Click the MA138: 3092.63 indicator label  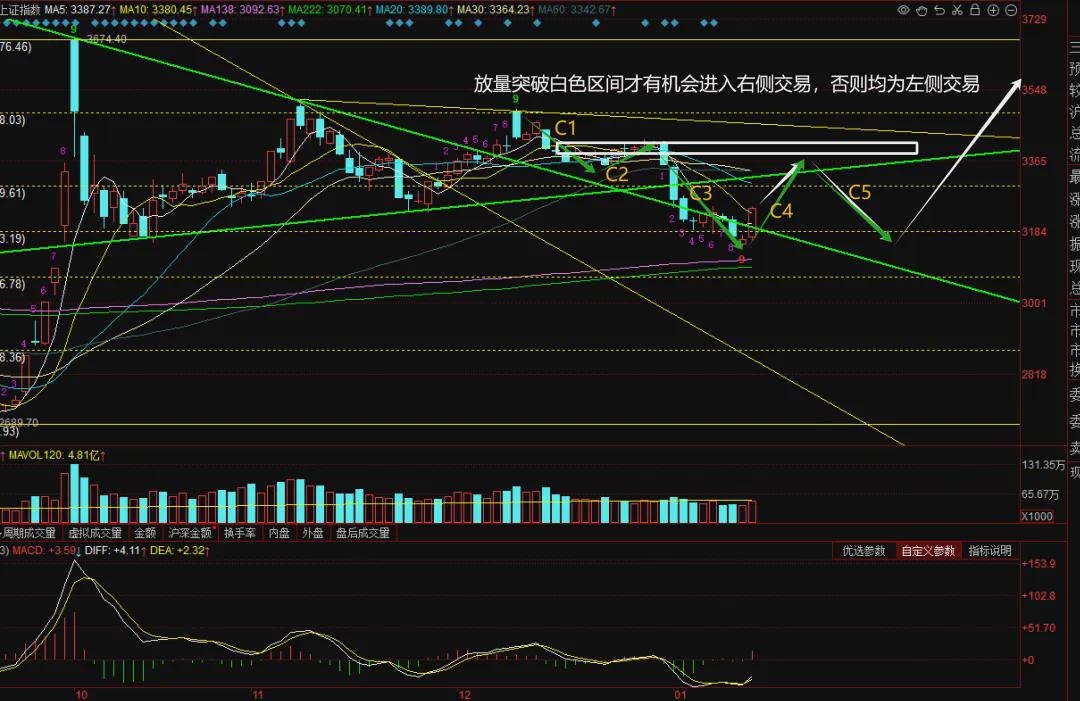[241, 10]
